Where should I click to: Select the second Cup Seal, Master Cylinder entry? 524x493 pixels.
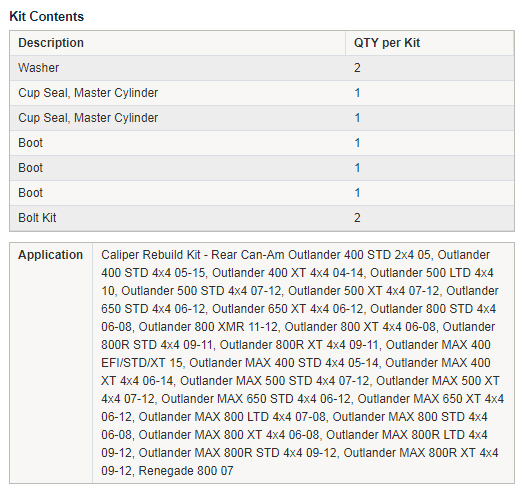point(88,118)
